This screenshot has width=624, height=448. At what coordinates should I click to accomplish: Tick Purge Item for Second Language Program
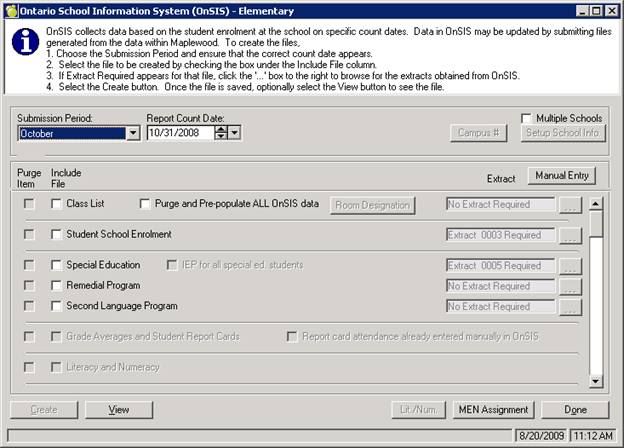click(29, 306)
